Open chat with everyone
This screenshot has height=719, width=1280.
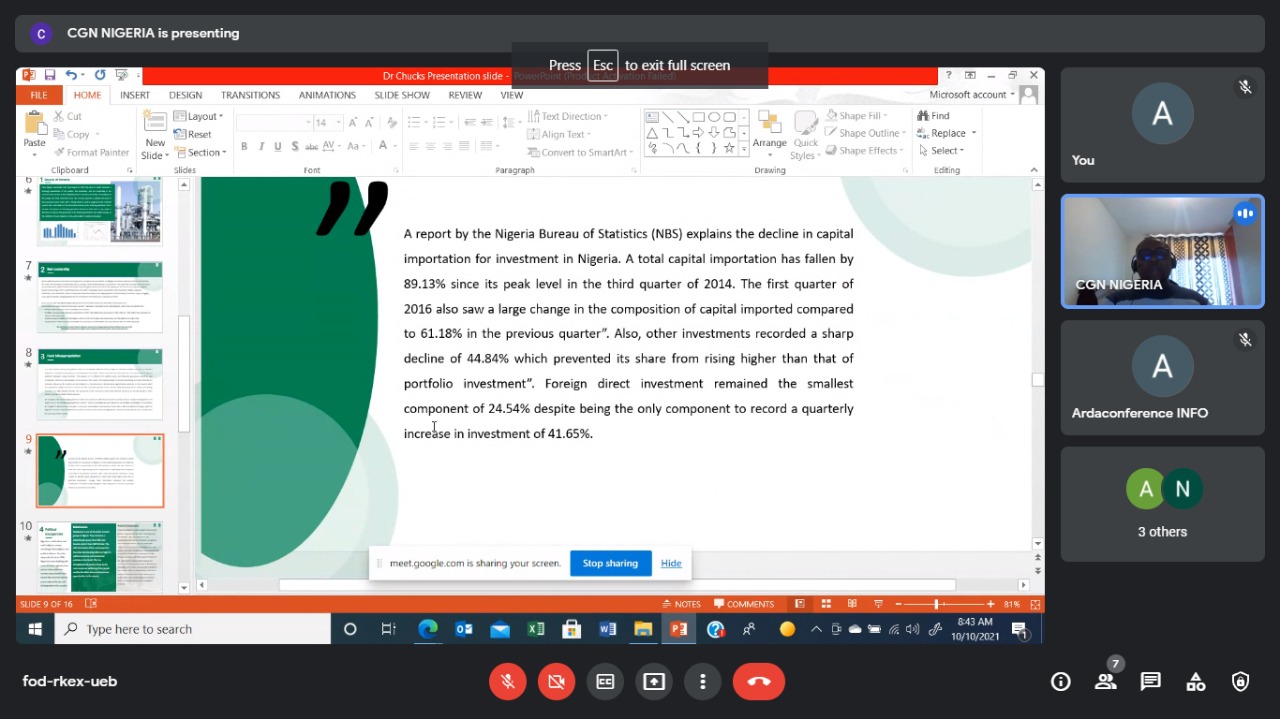(1151, 681)
